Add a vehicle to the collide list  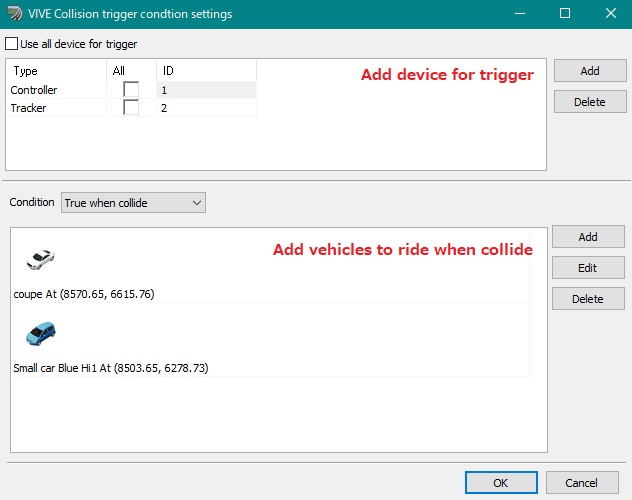[588, 237]
